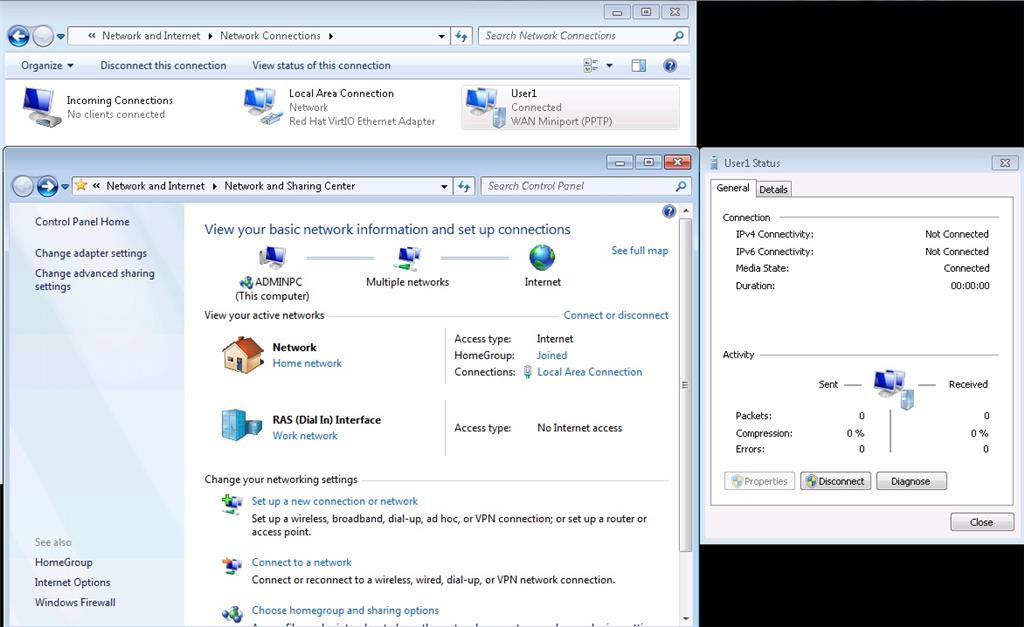Screen dimensions: 1024x627
Task: Open Change adapter settings in sidebar
Action: (91, 253)
